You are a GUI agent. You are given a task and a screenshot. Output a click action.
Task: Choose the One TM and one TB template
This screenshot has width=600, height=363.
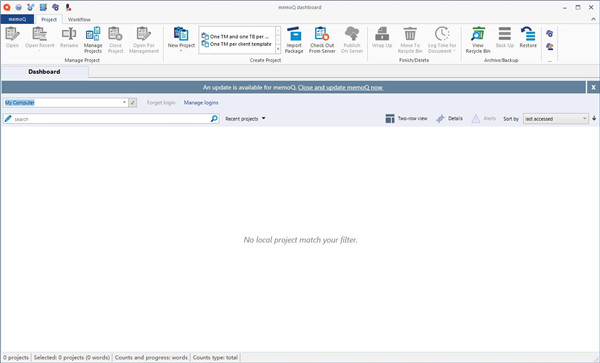[x=236, y=36]
